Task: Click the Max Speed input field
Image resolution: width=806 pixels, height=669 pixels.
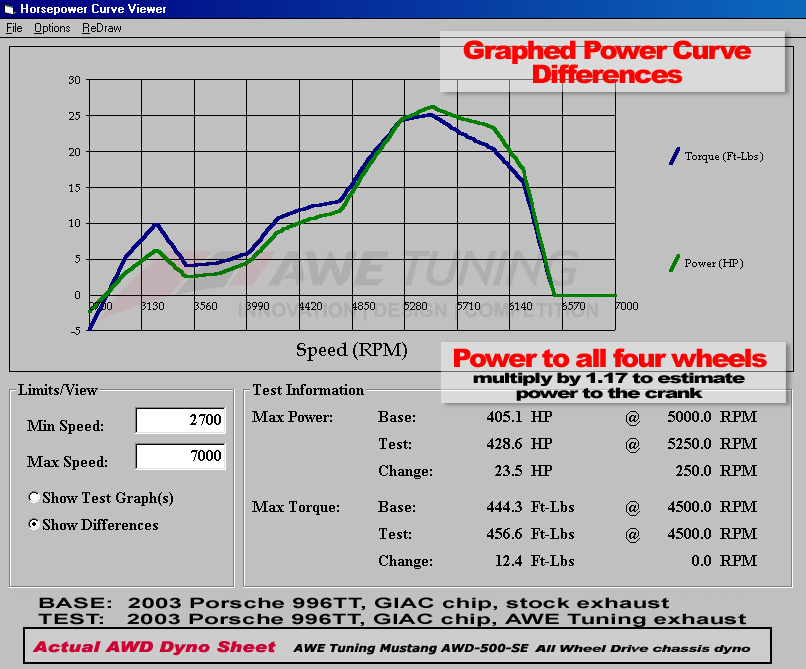Action: (x=180, y=456)
